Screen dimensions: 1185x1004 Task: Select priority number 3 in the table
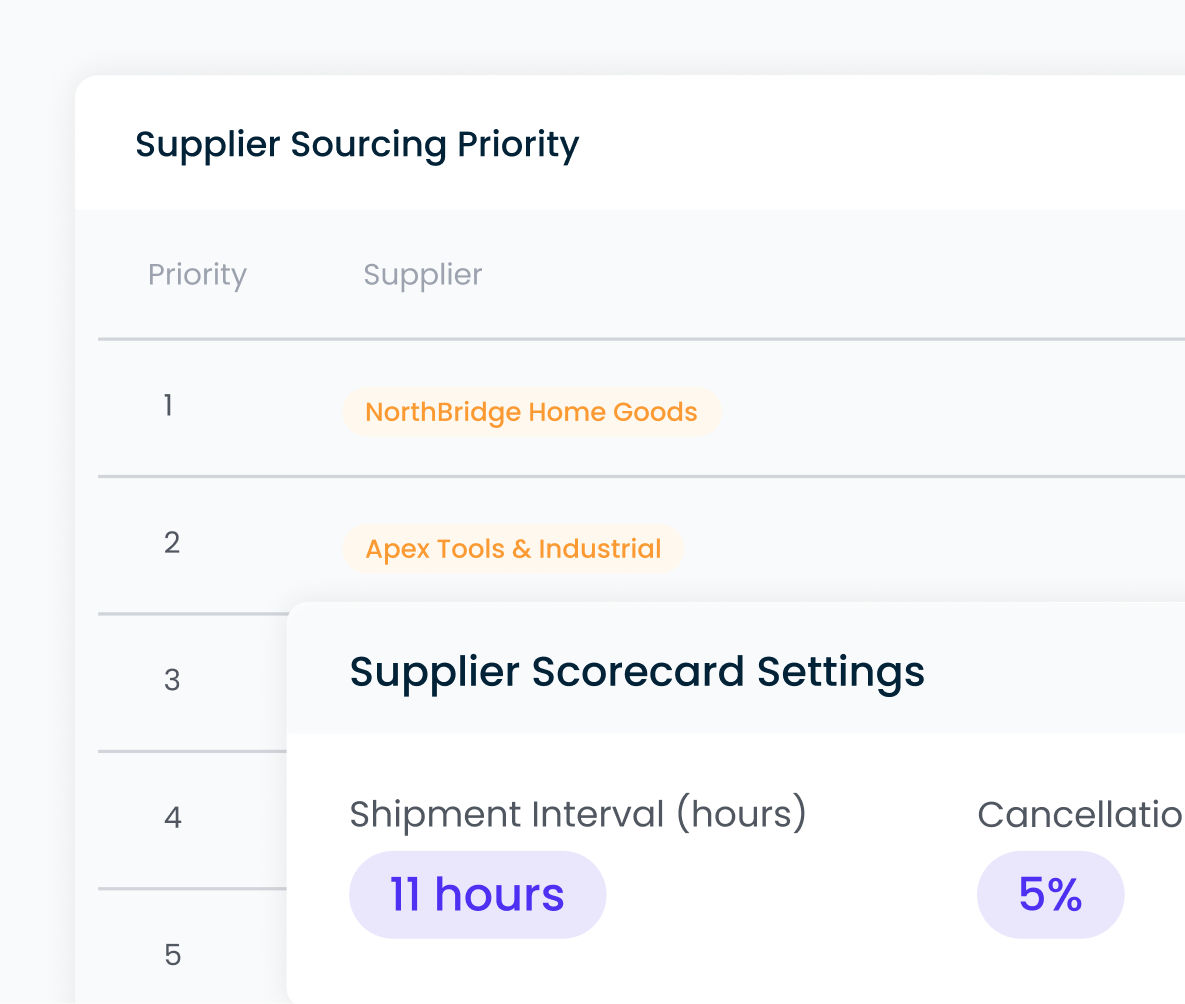click(171, 681)
